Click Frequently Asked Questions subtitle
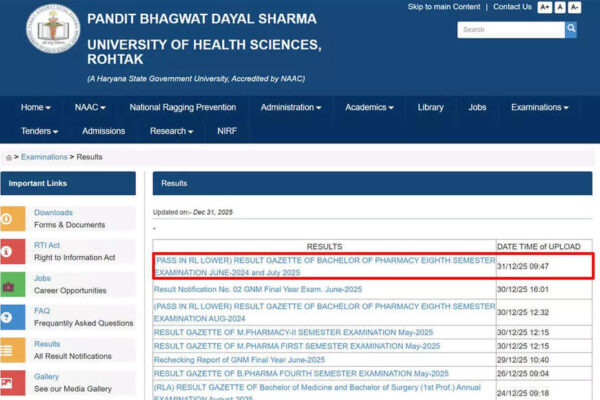This screenshot has height=400, width=600. pos(83,323)
